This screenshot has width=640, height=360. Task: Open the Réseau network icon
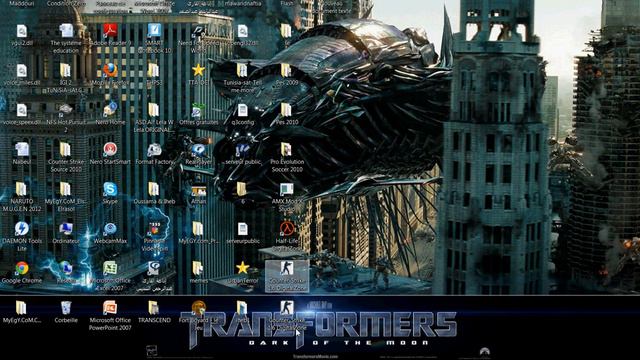pyautogui.click(x=66, y=268)
